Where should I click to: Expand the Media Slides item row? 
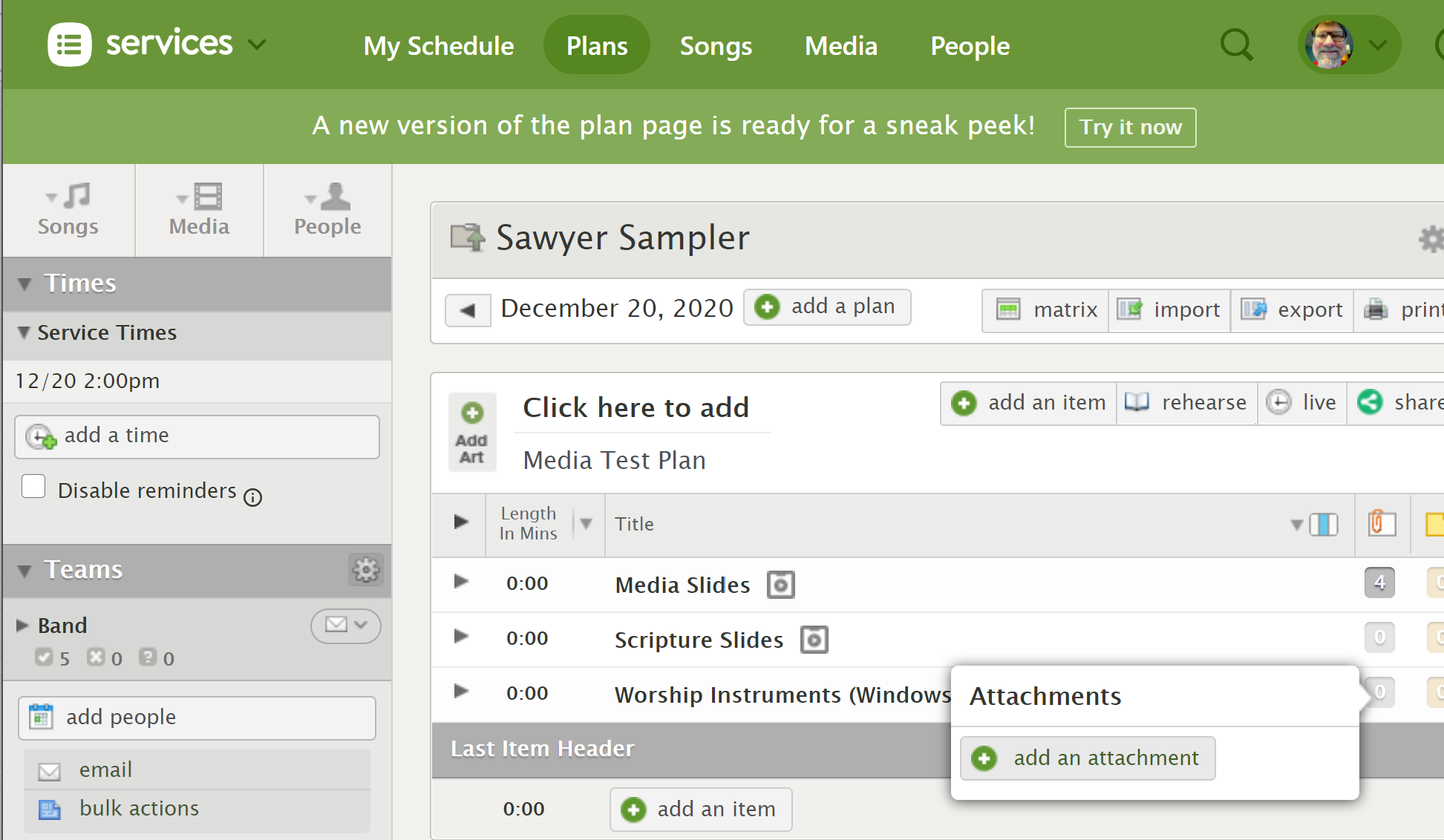[461, 582]
